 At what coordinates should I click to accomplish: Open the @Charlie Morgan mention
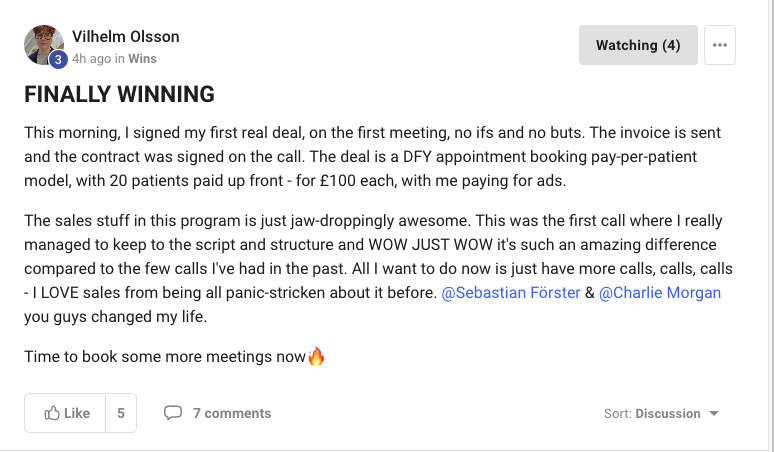tap(660, 293)
